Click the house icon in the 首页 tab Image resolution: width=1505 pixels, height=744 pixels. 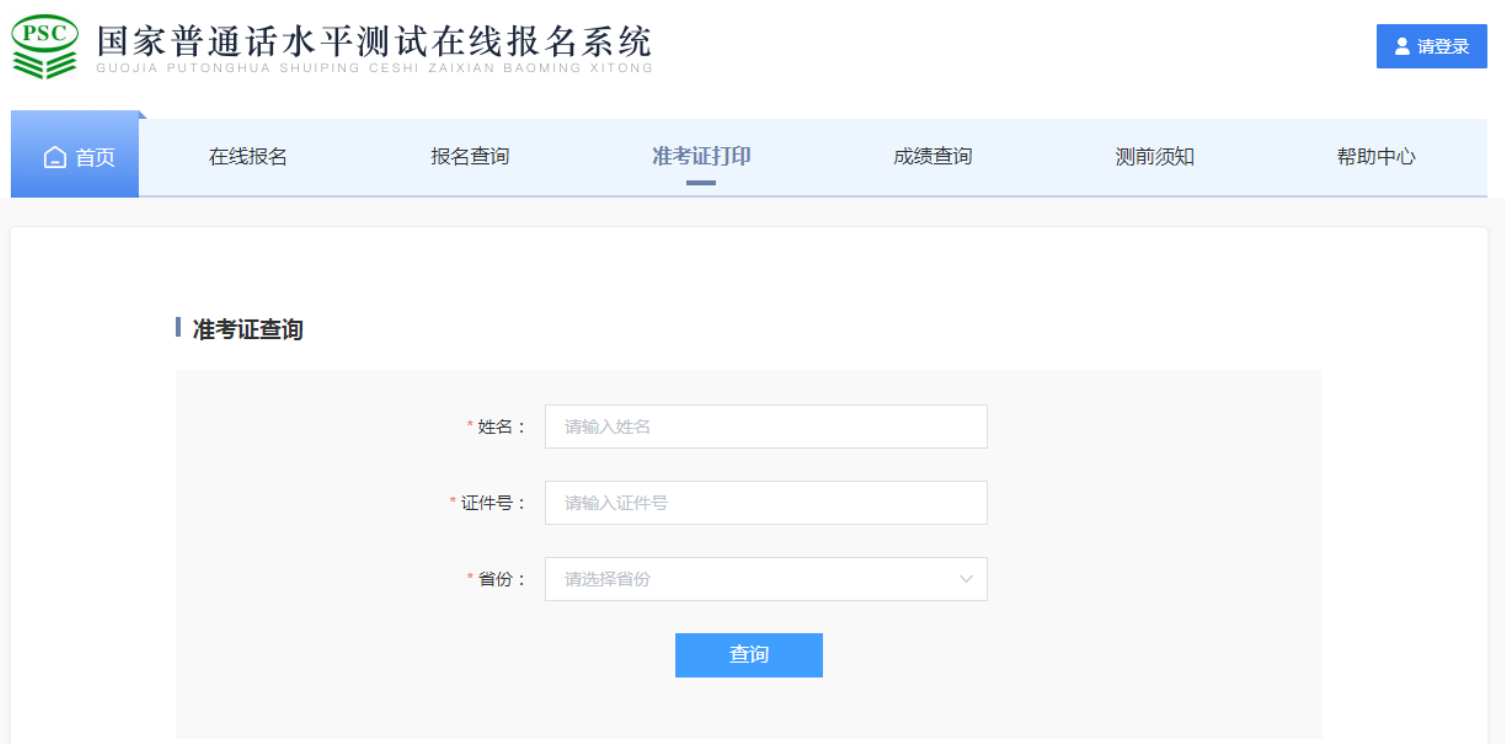click(x=56, y=158)
